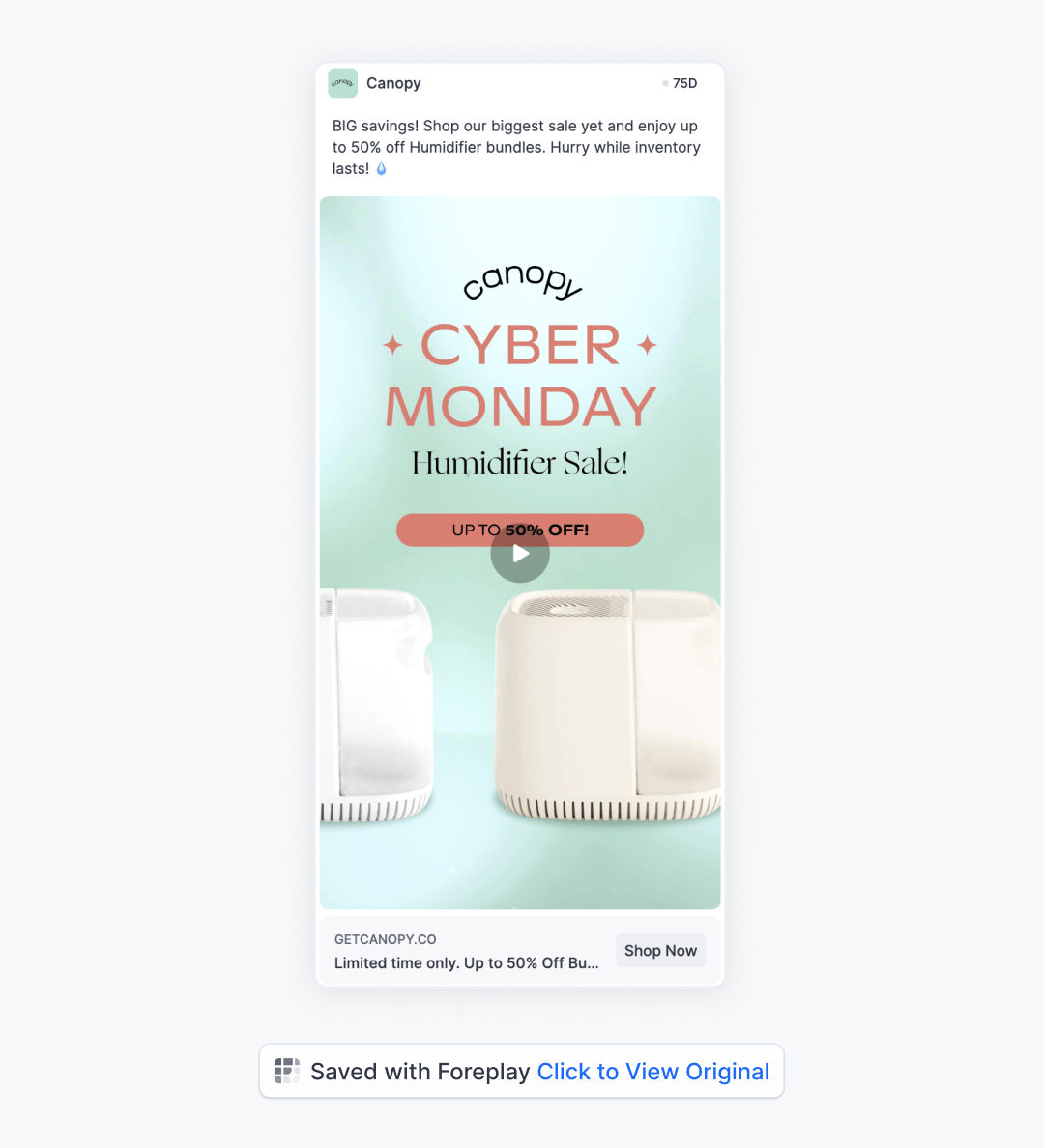This screenshot has height=1148, width=1044.
Task: Click the Foreplay grid logo icon
Action: click(286, 1071)
